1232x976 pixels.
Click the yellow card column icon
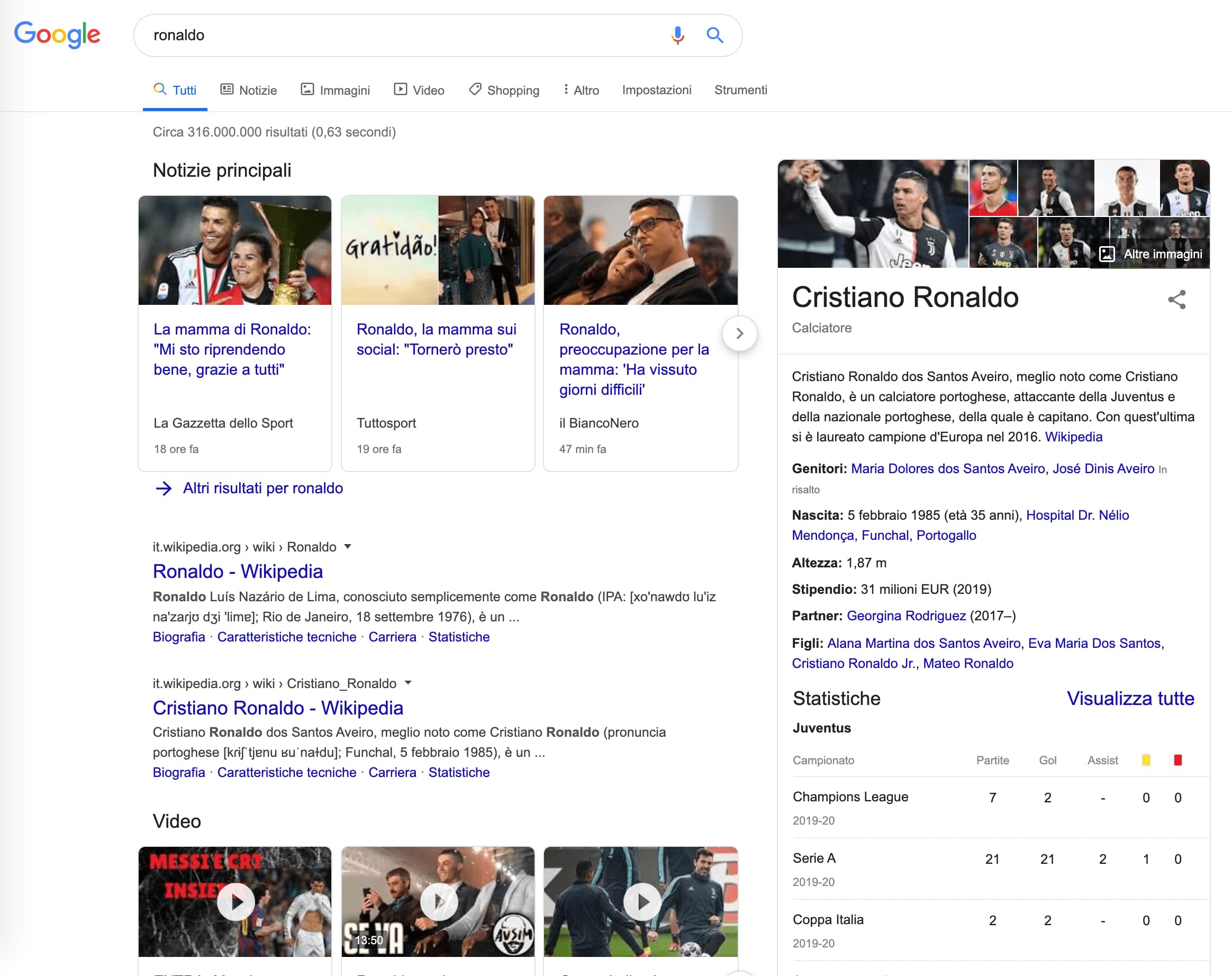pyautogui.click(x=1146, y=760)
